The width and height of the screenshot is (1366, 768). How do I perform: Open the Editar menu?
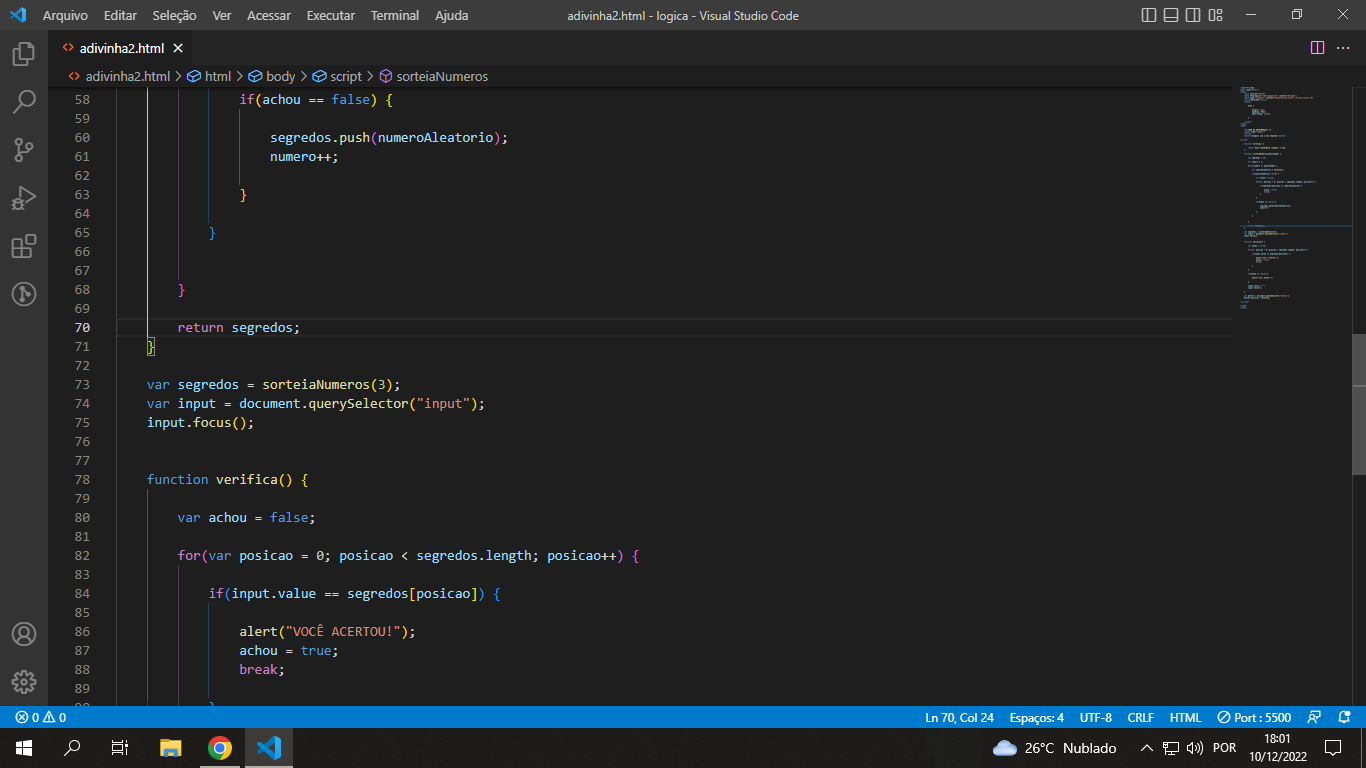[x=121, y=15]
